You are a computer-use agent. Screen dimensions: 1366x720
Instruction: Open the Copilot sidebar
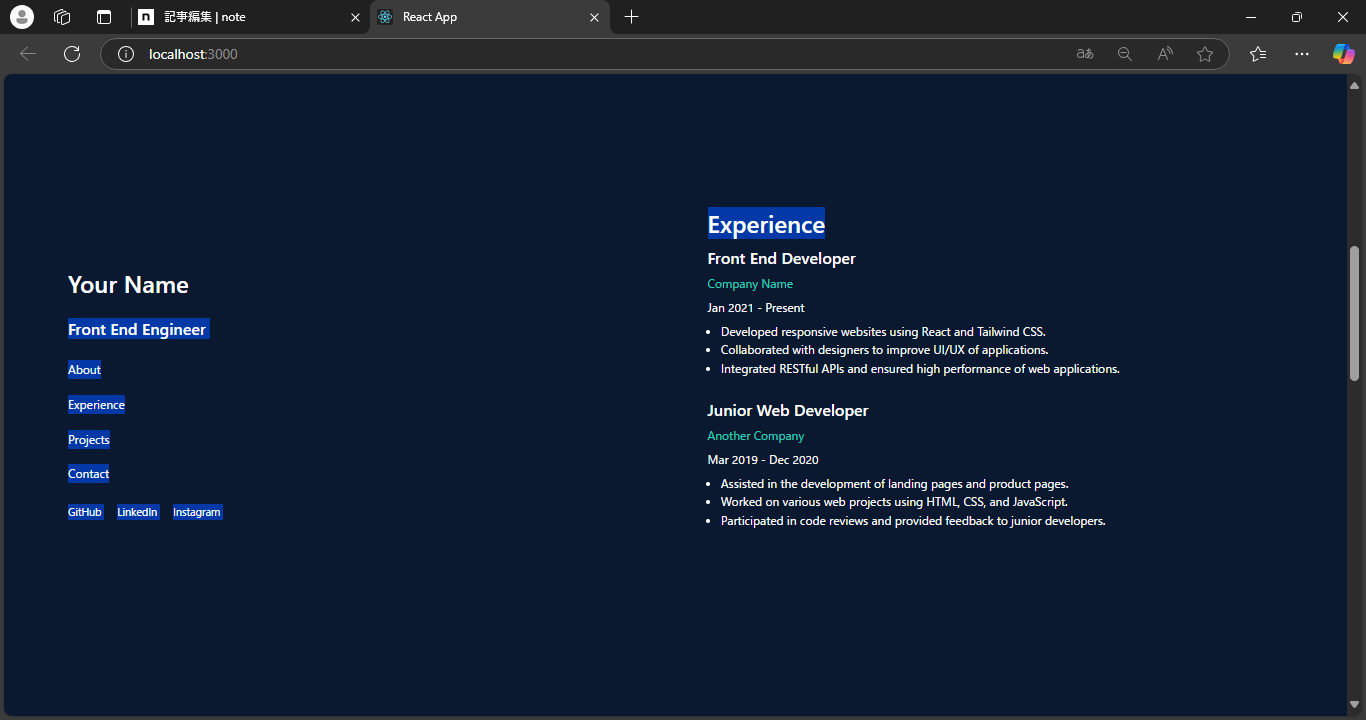(x=1343, y=54)
